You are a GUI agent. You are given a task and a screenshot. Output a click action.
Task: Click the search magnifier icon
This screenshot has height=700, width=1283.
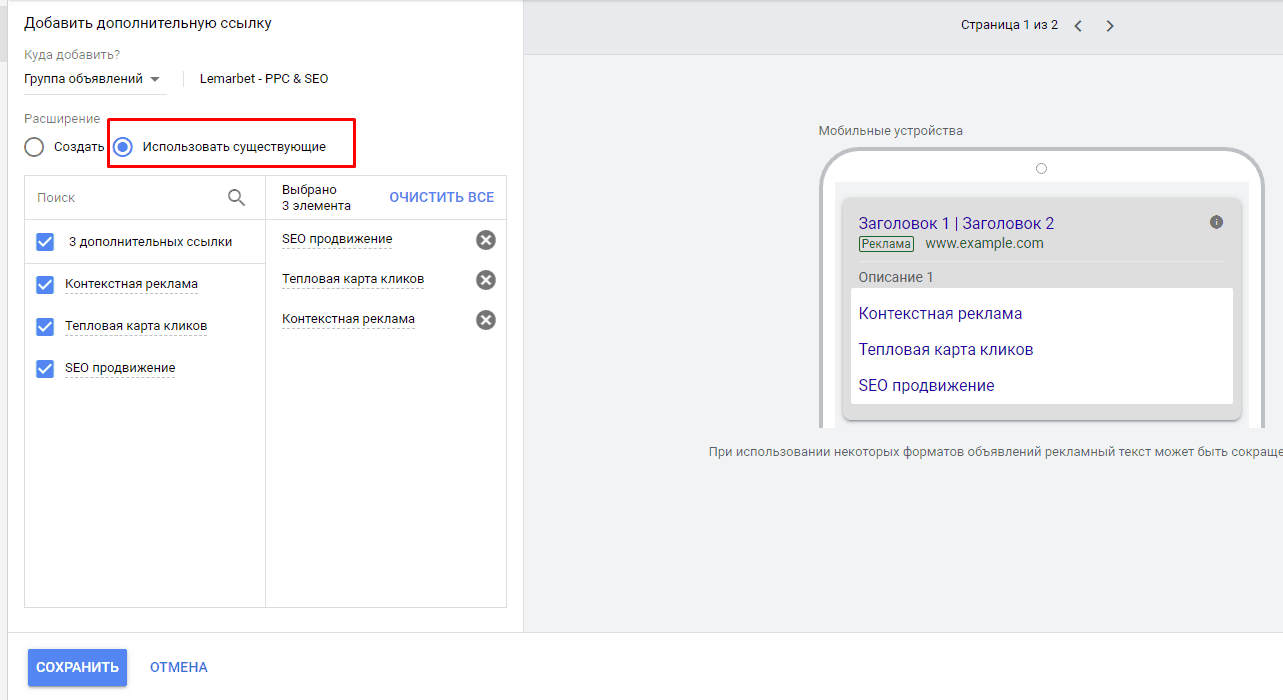click(237, 197)
